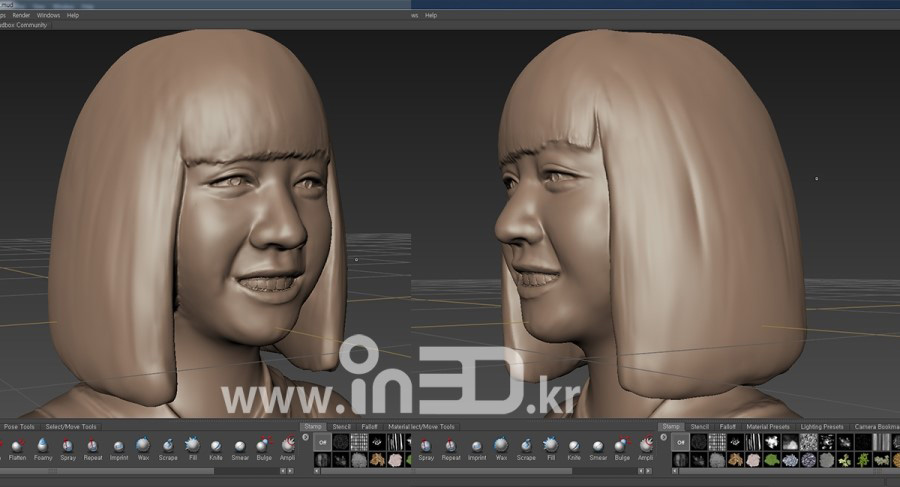Select the Foamy sculpt tool in left window
This screenshot has width=900, height=487.
pyautogui.click(x=42, y=449)
